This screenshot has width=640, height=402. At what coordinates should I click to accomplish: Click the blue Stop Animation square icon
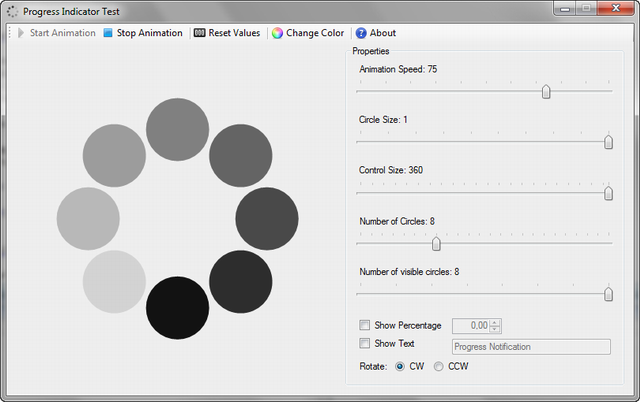coord(108,33)
